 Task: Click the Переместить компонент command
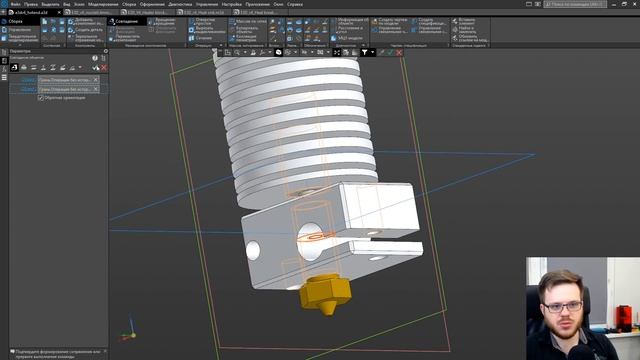tap(125, 38)
